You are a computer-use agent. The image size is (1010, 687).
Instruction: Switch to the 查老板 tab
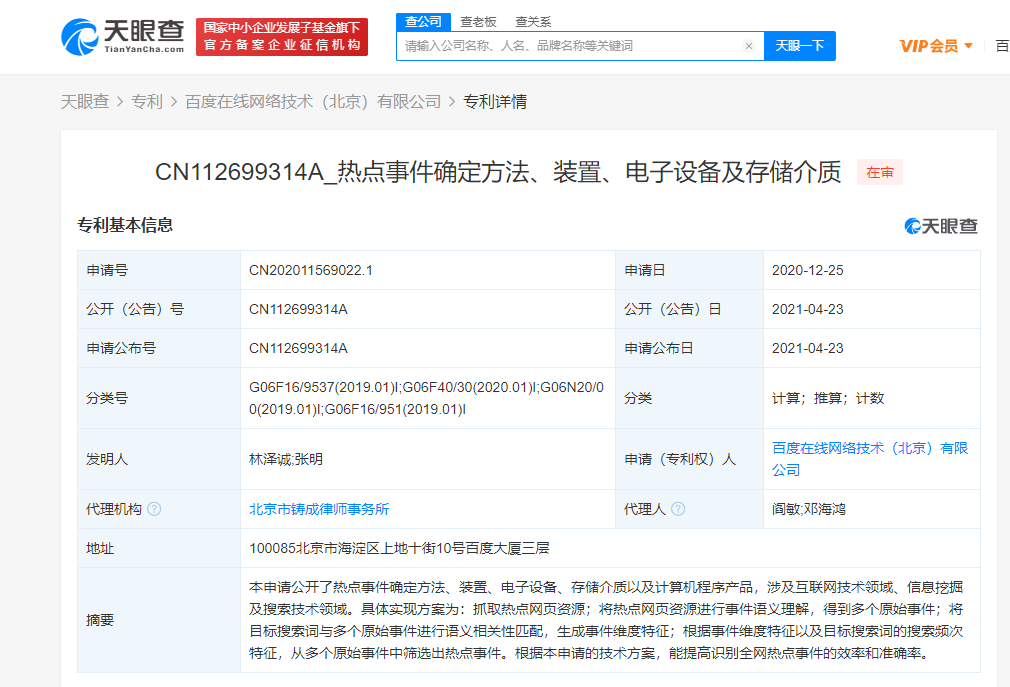pyautogui.click(x=478, y=22)
